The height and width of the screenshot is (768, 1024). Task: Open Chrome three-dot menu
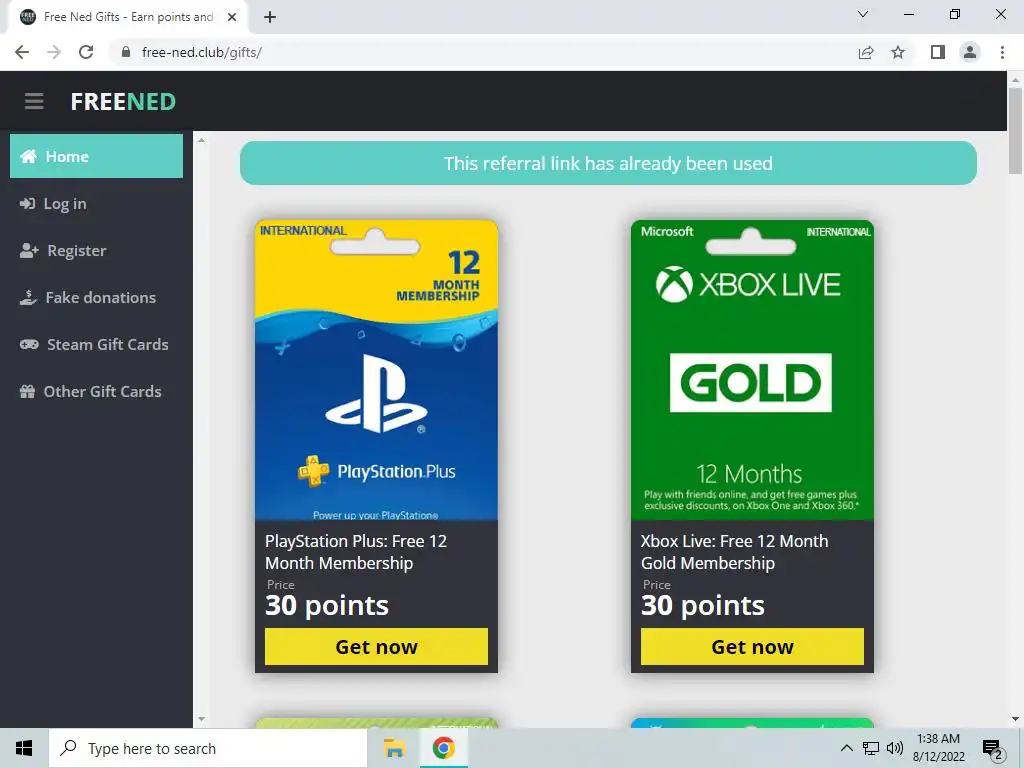(1002, 52)
